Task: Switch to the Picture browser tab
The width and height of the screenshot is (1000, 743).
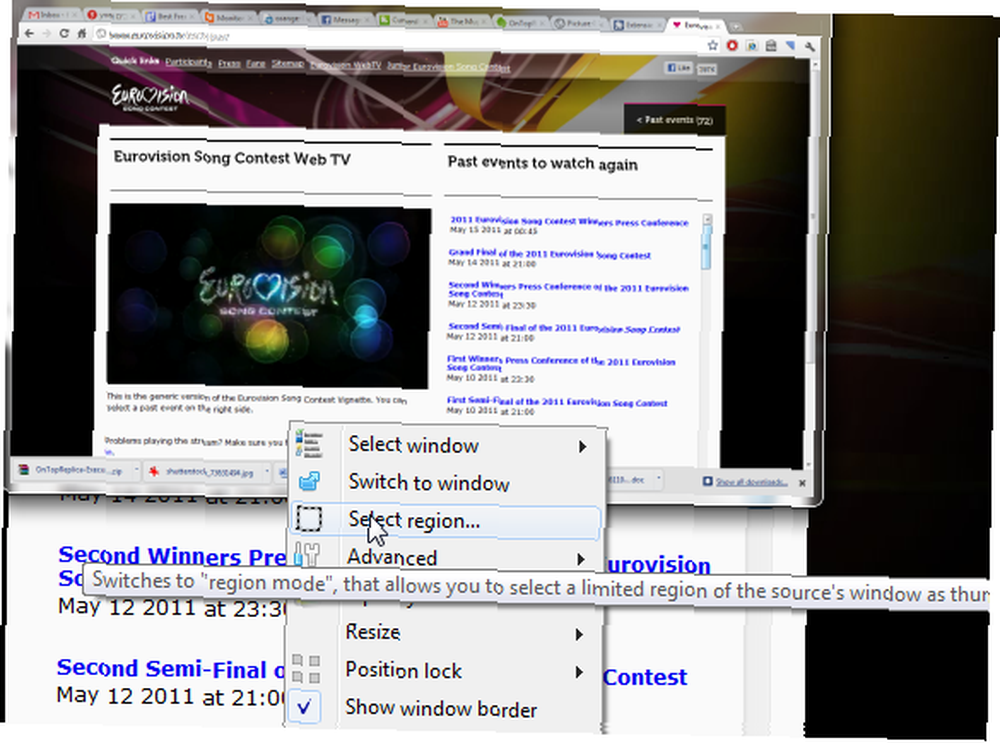Action: 578,24
